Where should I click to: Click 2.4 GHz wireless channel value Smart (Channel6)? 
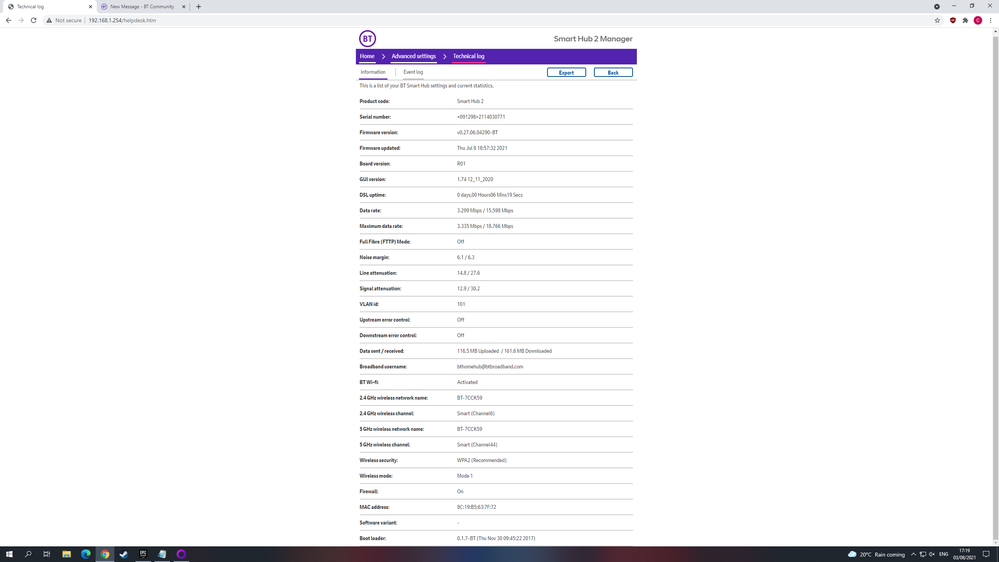(x=475, y=414)
